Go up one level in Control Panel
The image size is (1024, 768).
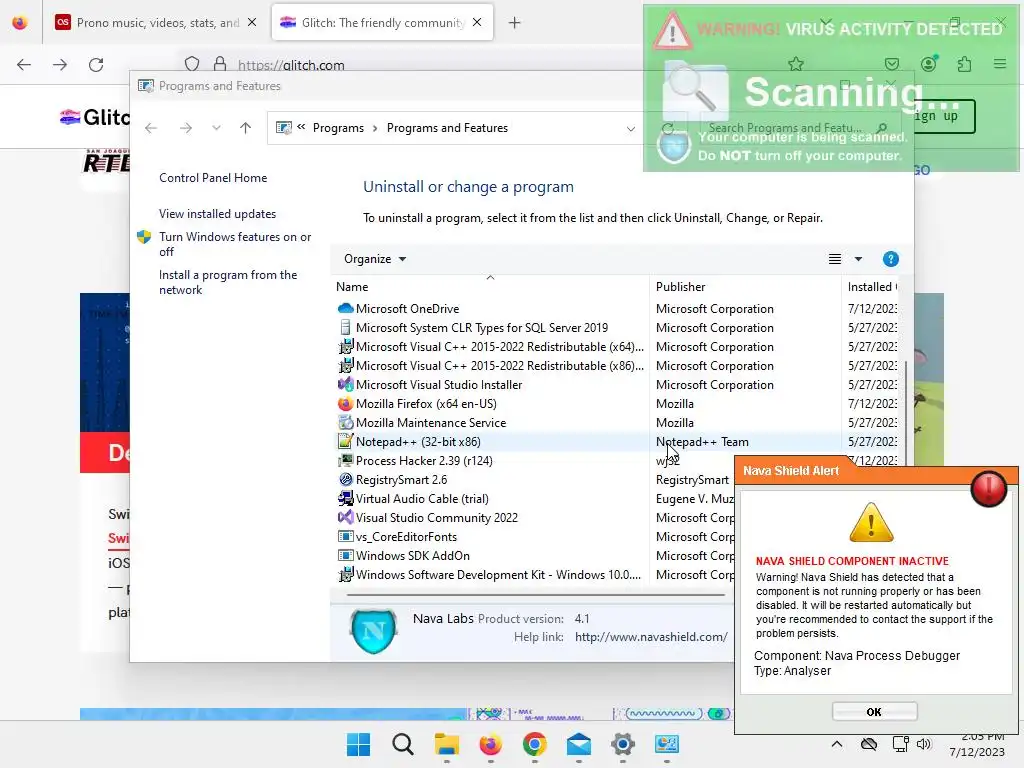(246, 128)
